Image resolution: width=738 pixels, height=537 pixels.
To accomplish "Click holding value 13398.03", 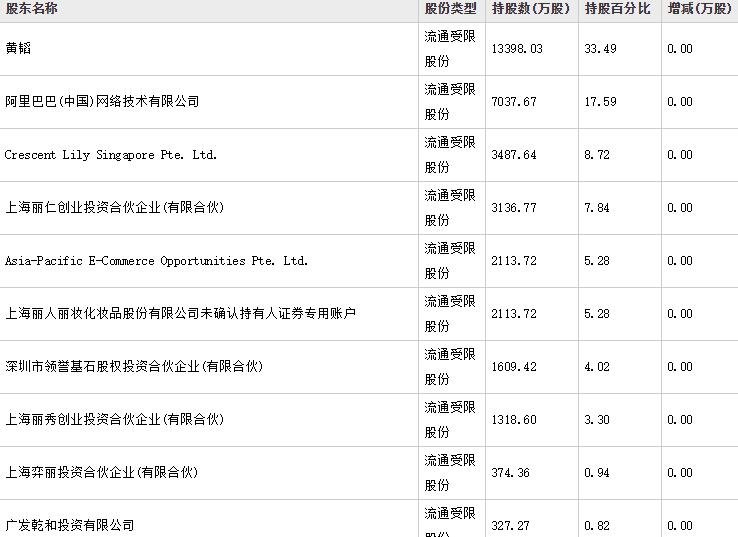I will pyautogui.click(x=517, y=48).
